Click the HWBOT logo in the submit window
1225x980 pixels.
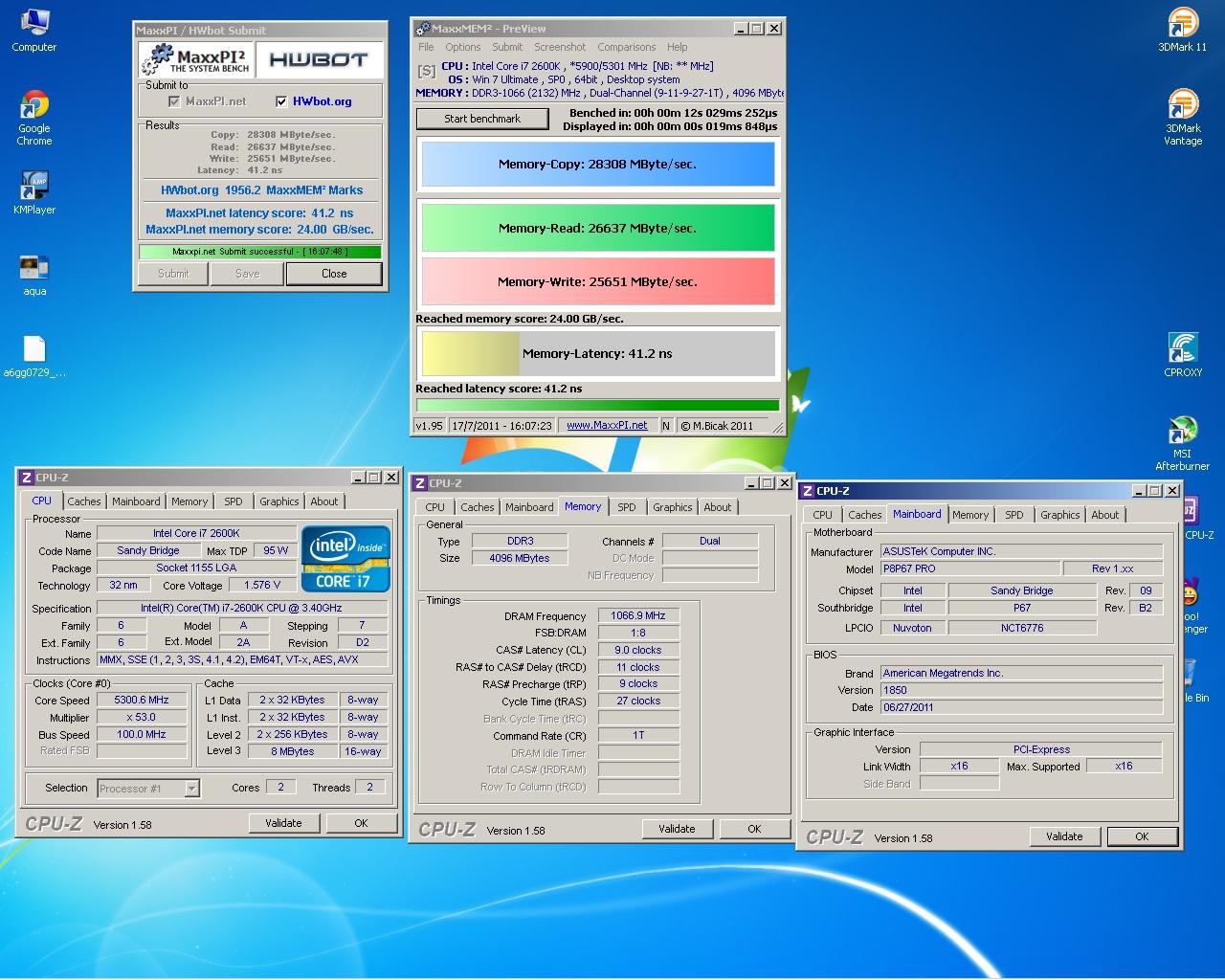click(319, 59)
